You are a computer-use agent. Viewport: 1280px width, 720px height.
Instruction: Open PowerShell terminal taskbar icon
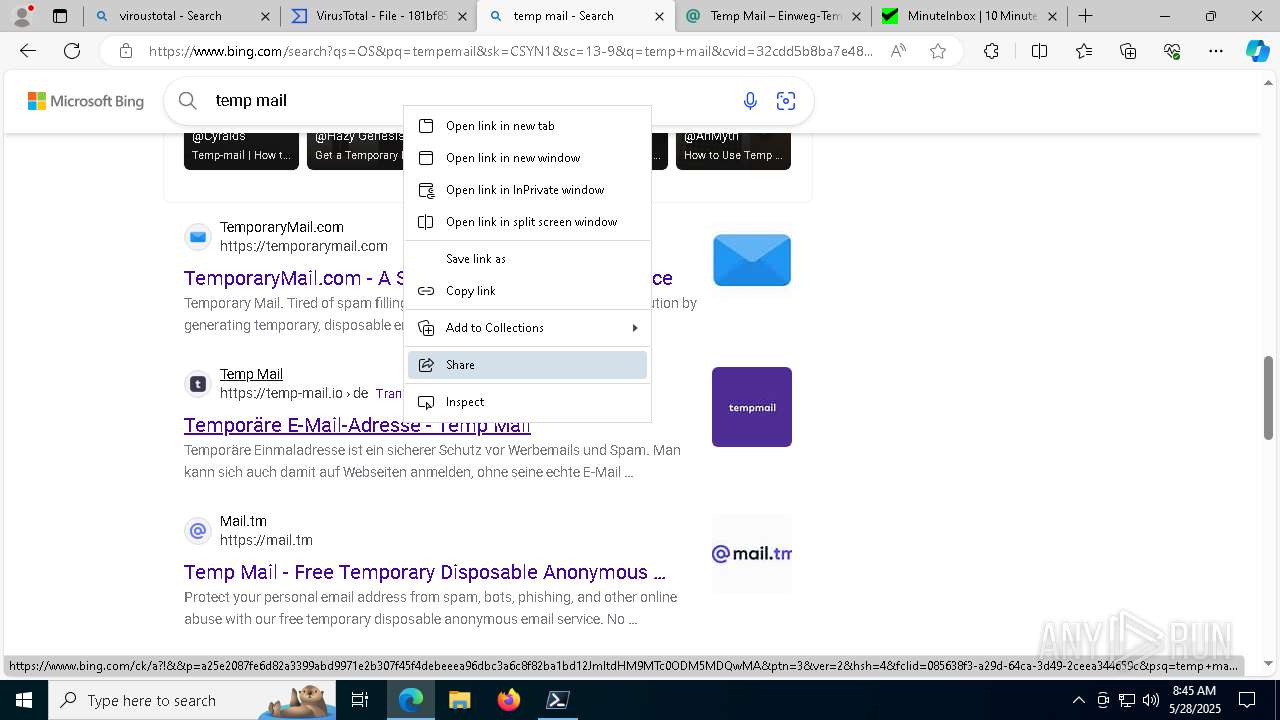(557, 700)
